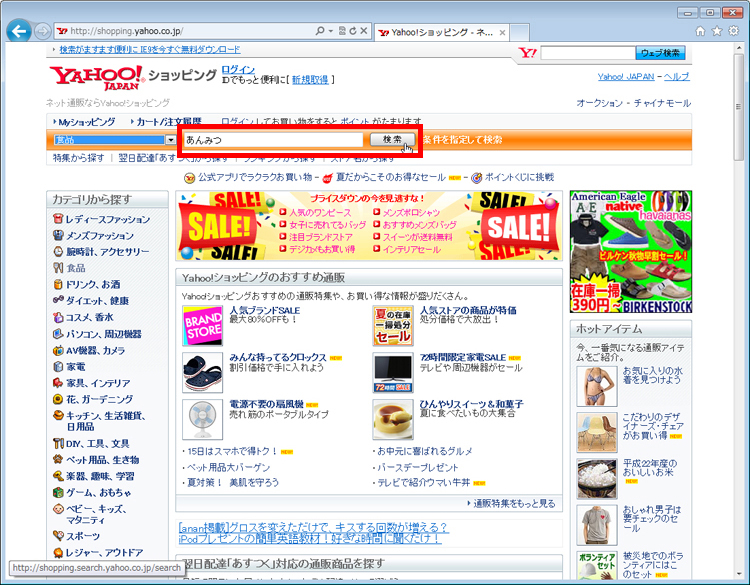Select the Yahoo!ショッピング browser tab
The height and width of the screenshot is (585, 750).
[441, 33]
